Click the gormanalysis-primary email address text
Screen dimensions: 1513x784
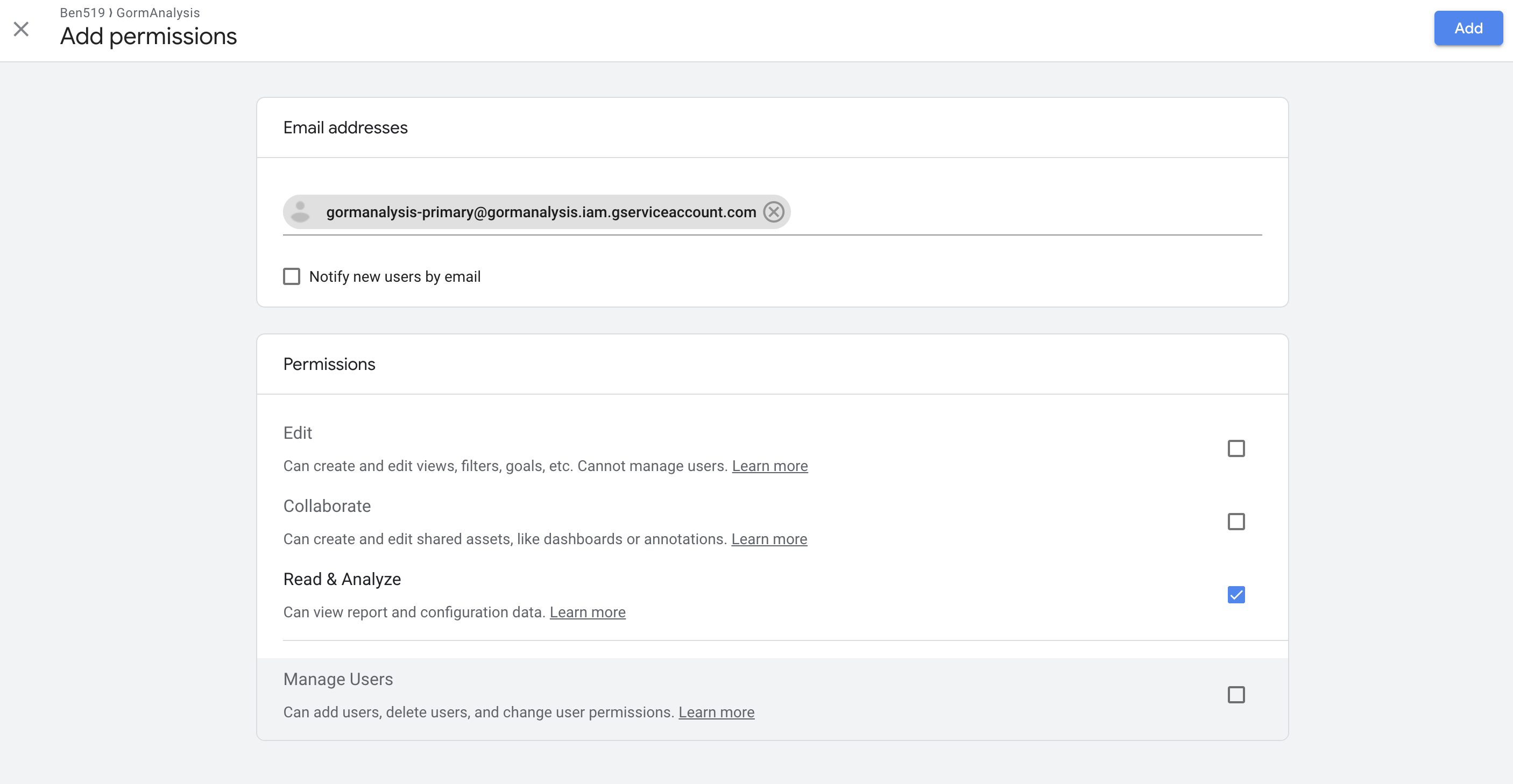541,212
